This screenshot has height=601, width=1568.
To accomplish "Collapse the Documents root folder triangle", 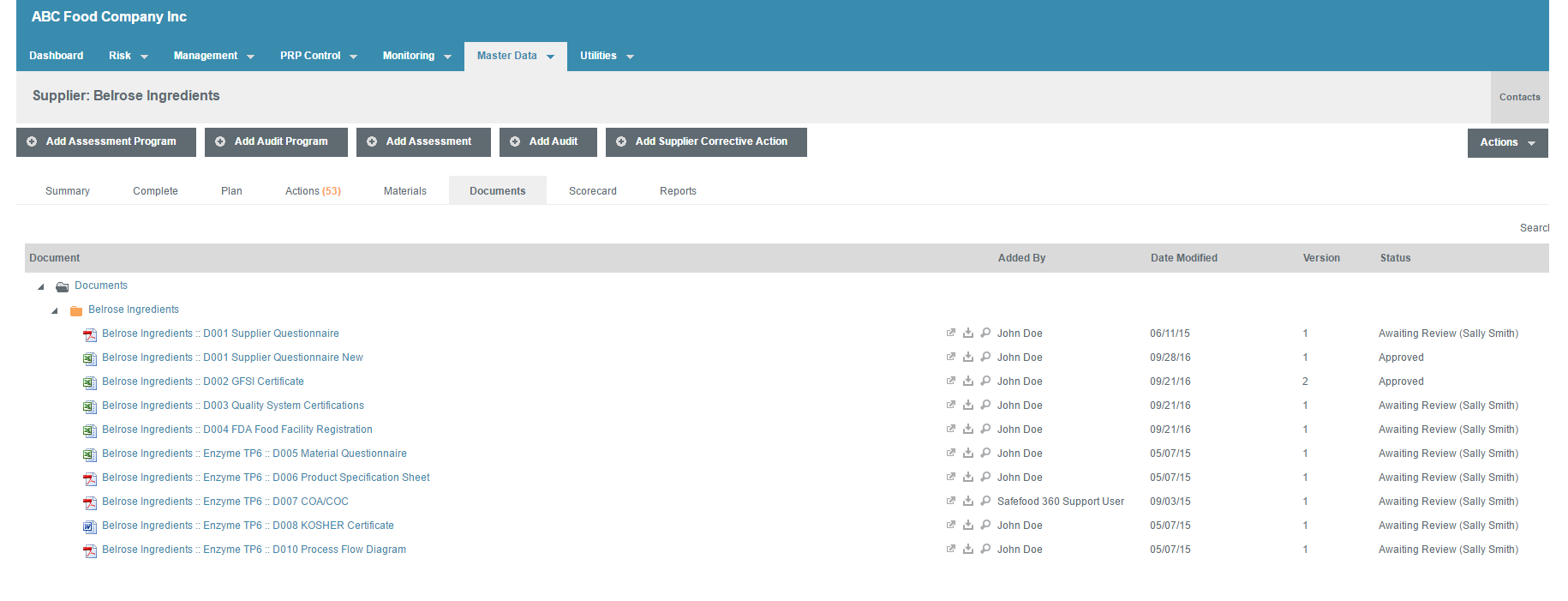I will pyautogui.click(x=40, y=286).
